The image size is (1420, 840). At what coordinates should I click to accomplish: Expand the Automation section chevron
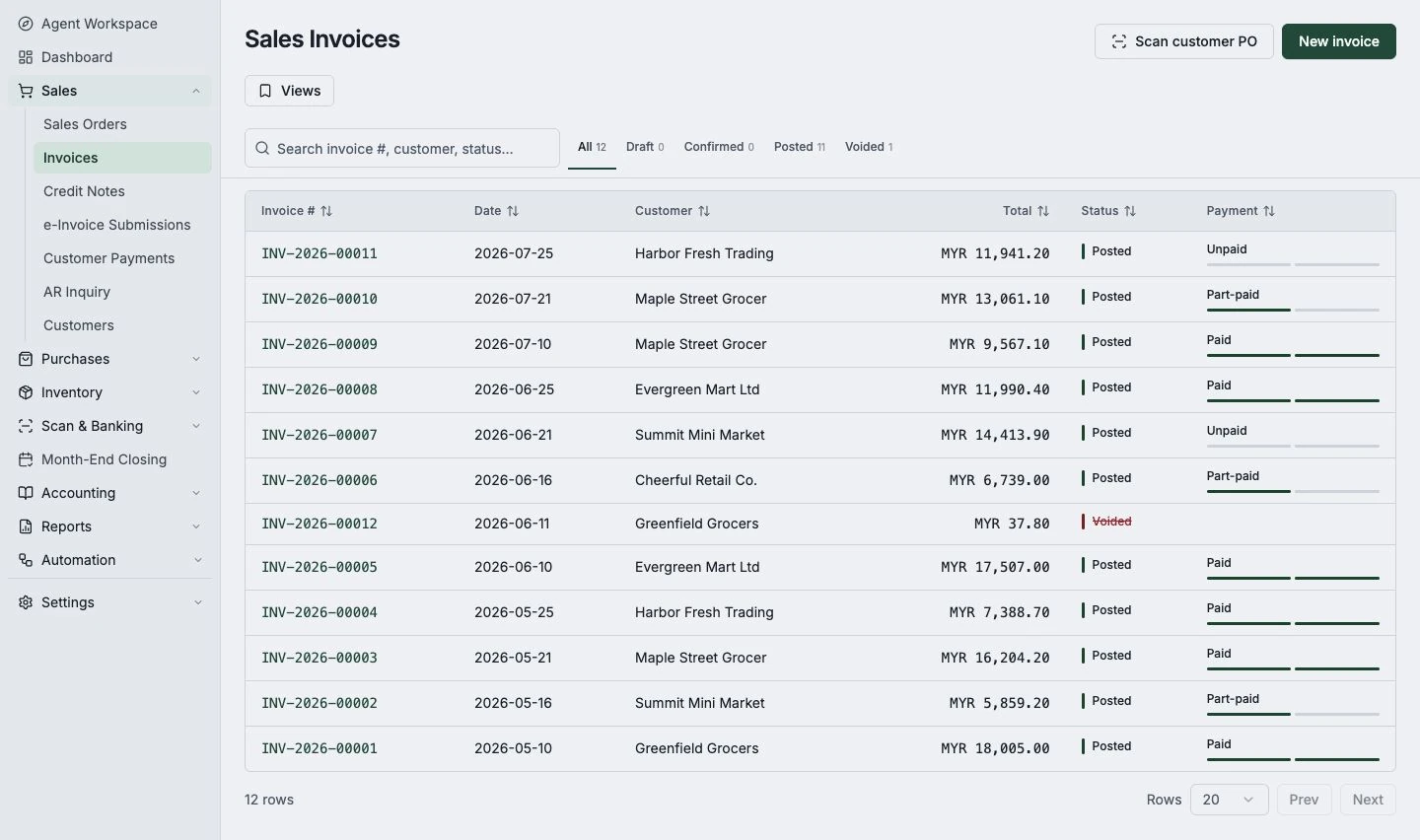(197, 560)
